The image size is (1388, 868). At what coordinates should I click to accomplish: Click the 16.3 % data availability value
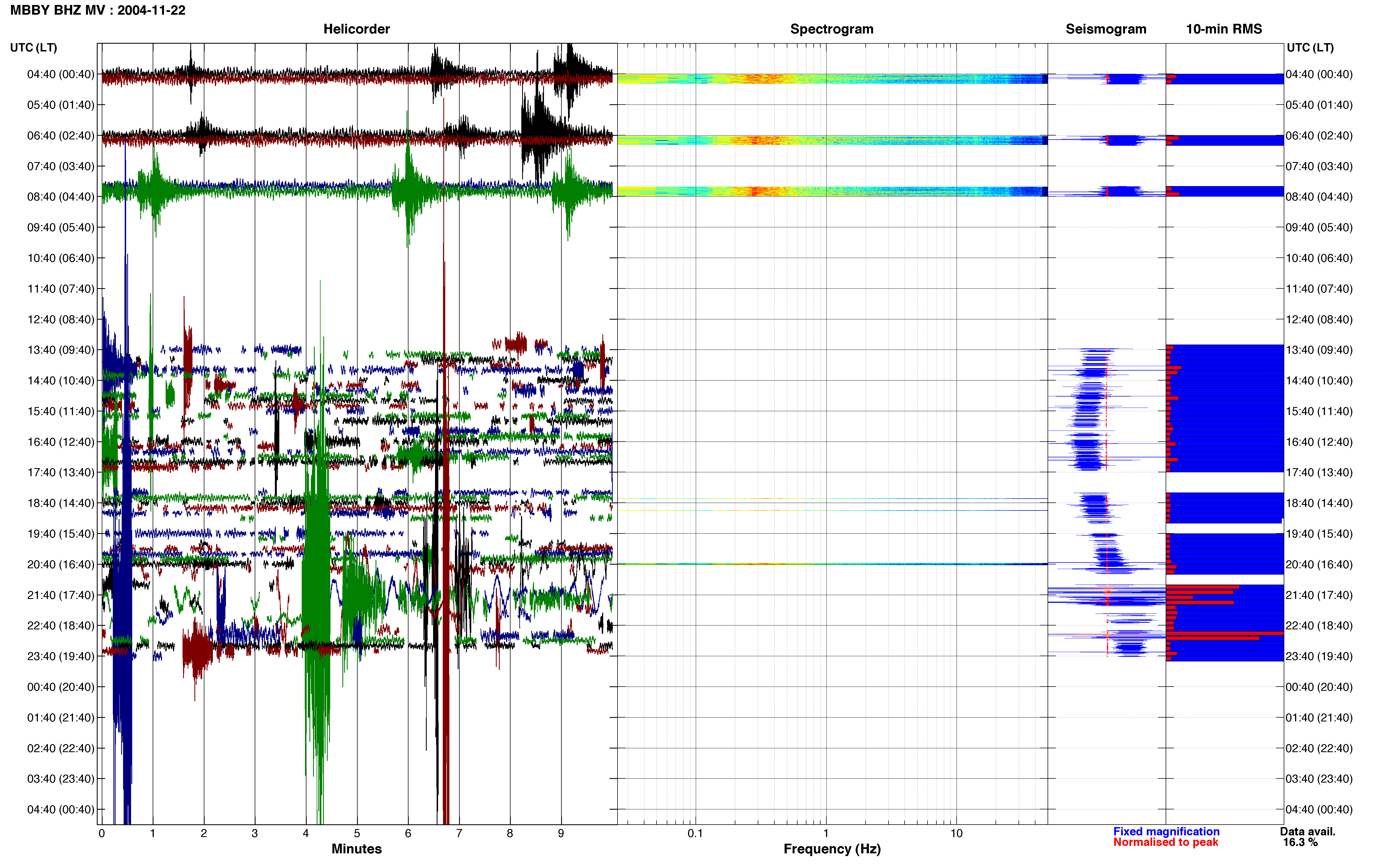(x=1300, y=842)
